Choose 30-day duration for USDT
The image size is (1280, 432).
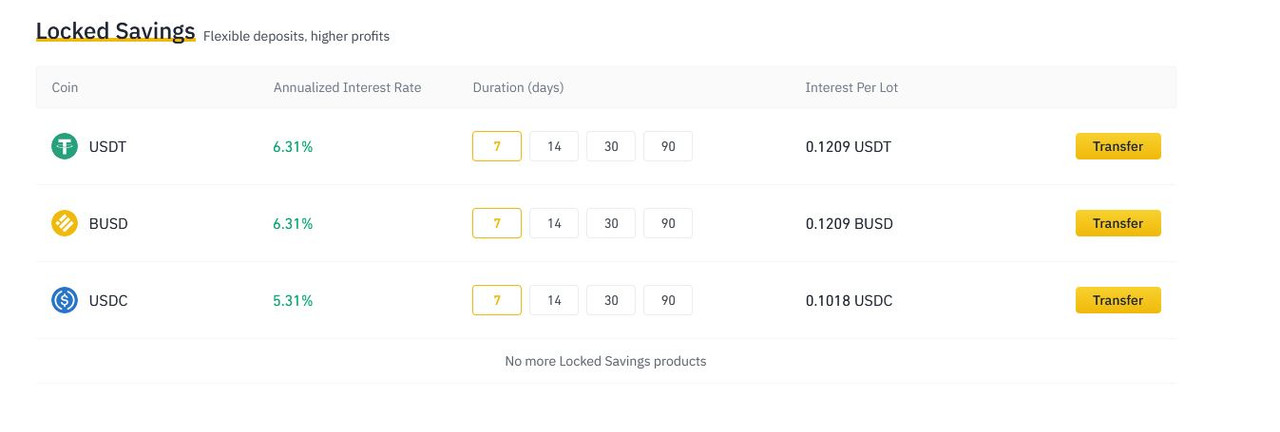pos(611,147)
